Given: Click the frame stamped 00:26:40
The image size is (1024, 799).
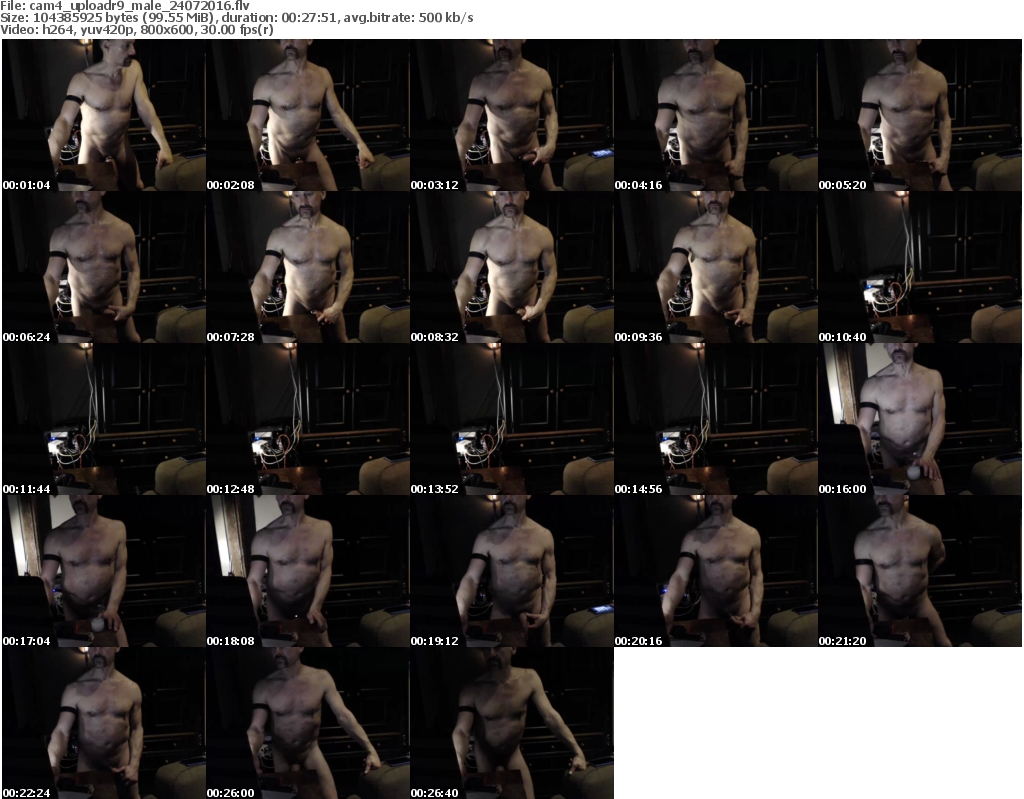Looking at the screenshot, I should tap(512, 723).
